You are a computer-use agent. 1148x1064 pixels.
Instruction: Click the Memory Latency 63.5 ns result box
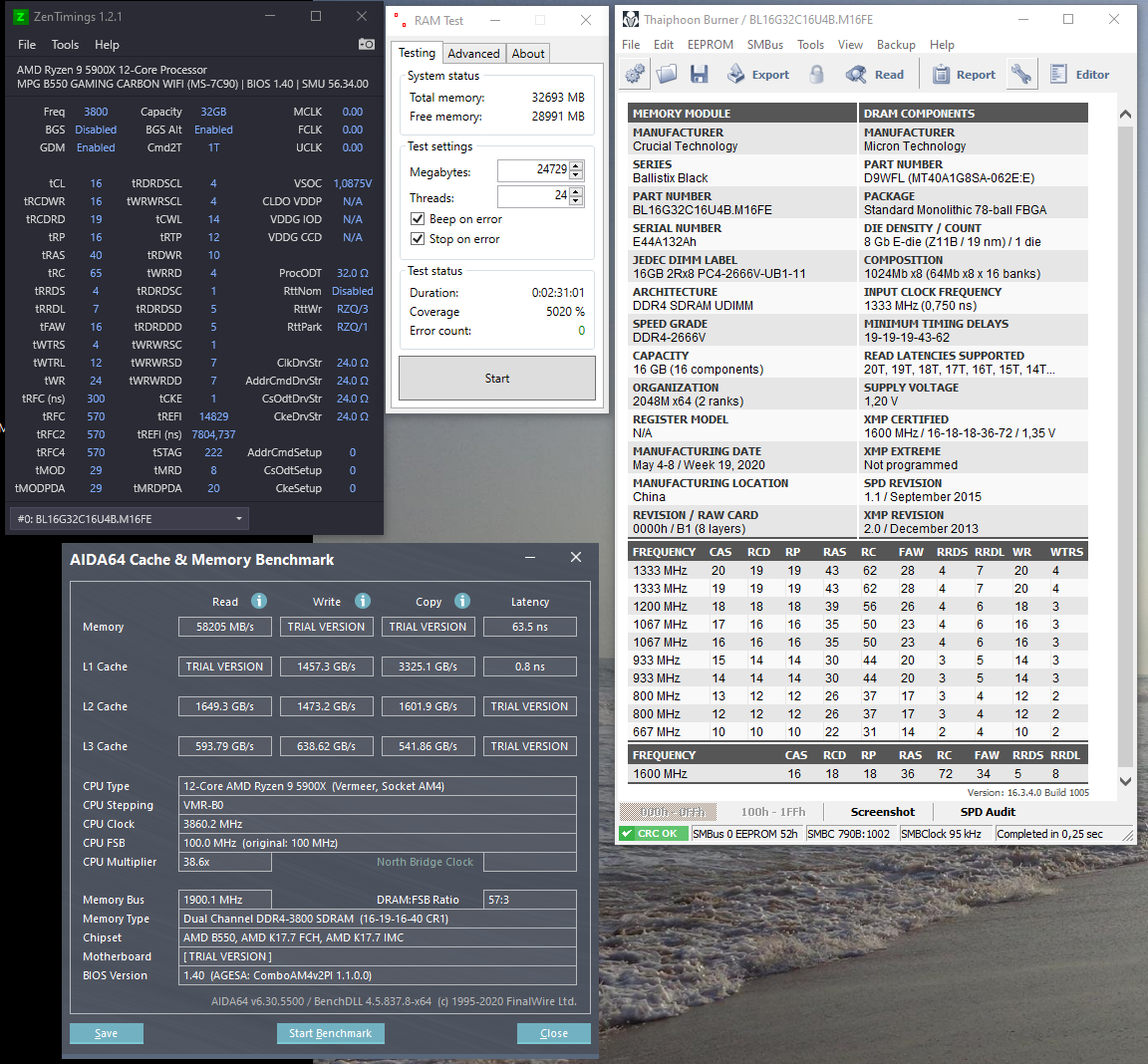(529, 627)
